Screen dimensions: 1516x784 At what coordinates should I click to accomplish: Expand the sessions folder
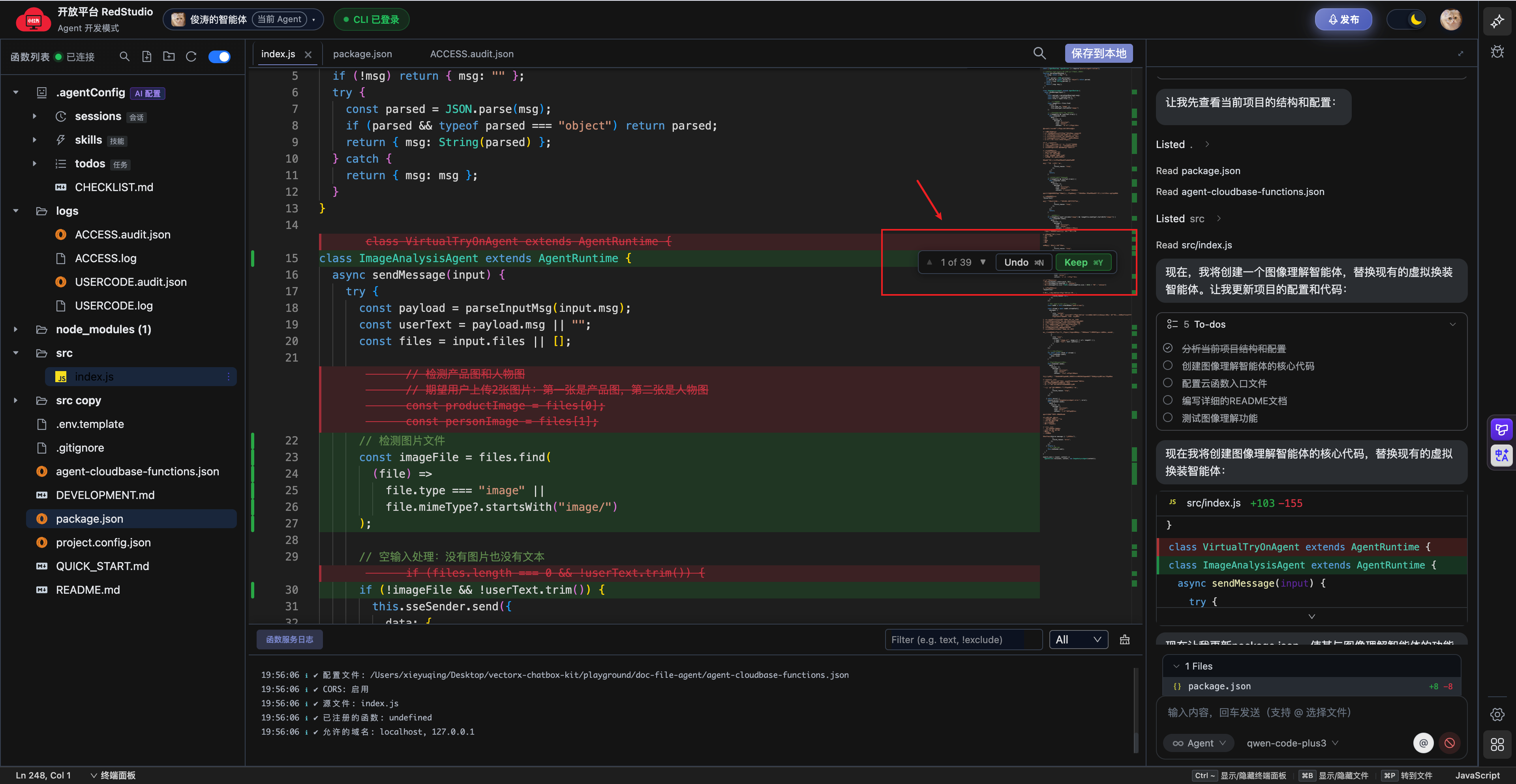(x=35, y=116)
